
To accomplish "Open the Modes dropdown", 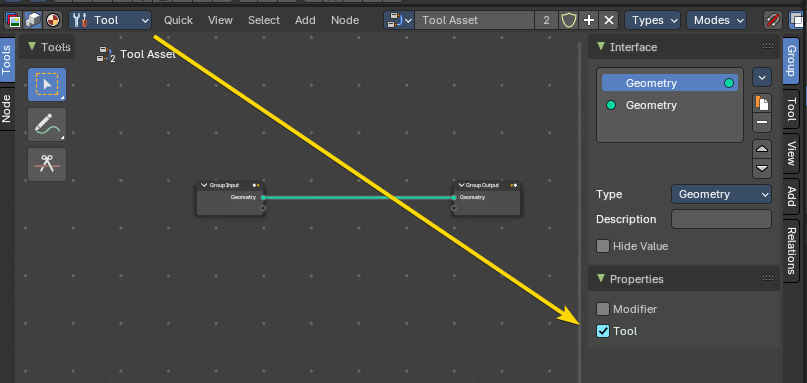I will (716, 21).
